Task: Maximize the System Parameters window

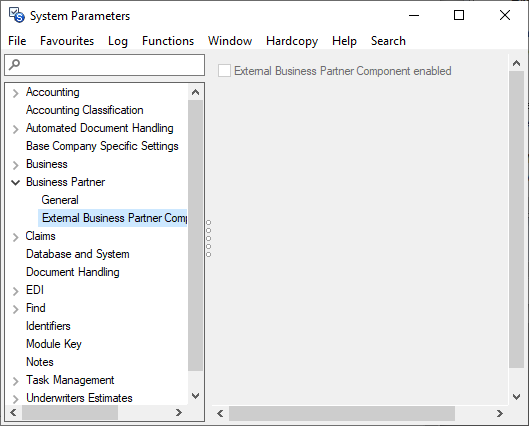Action: [x=459, y=16]
